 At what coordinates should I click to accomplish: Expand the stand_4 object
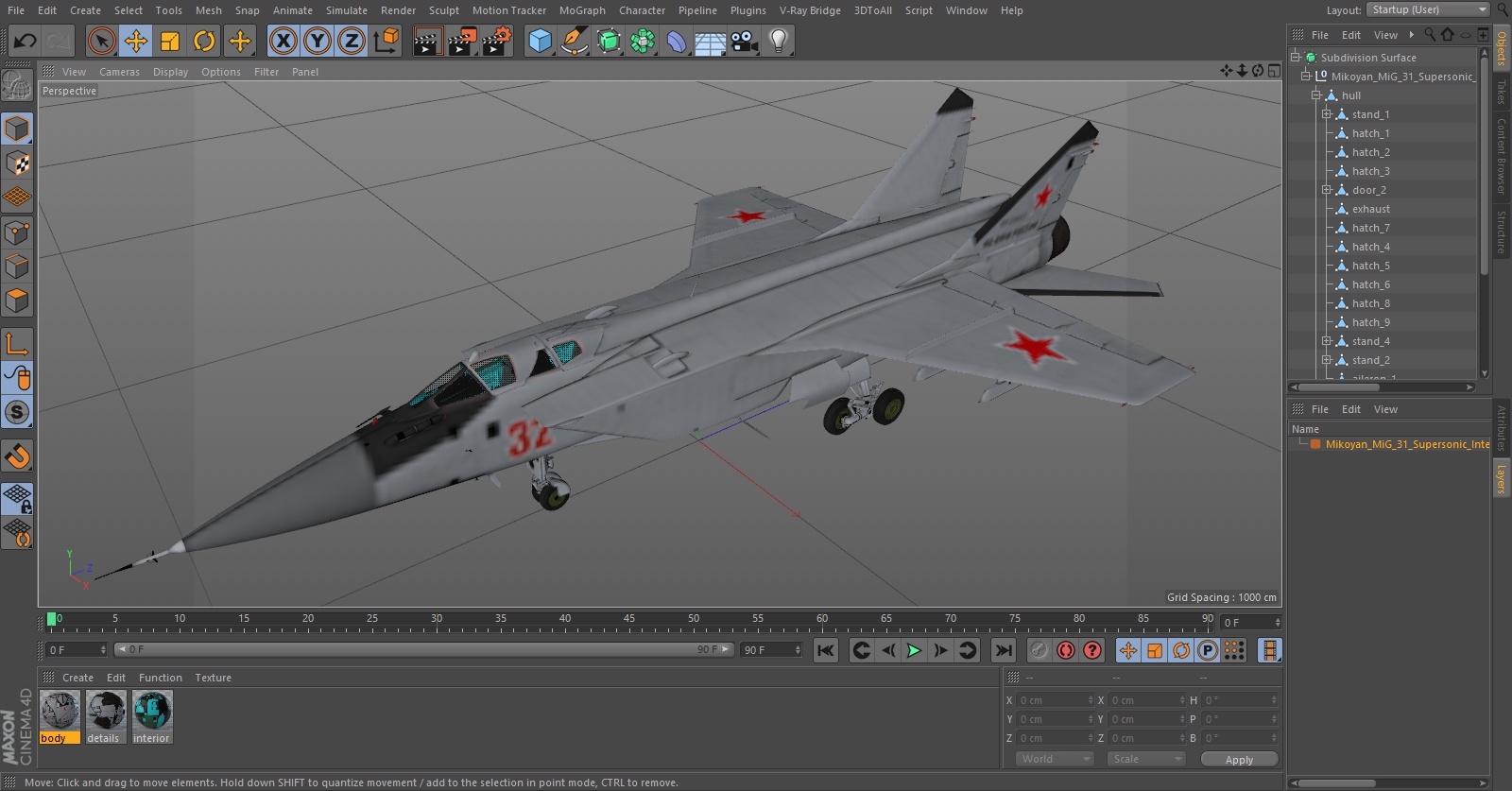[x=1327, y=340]
